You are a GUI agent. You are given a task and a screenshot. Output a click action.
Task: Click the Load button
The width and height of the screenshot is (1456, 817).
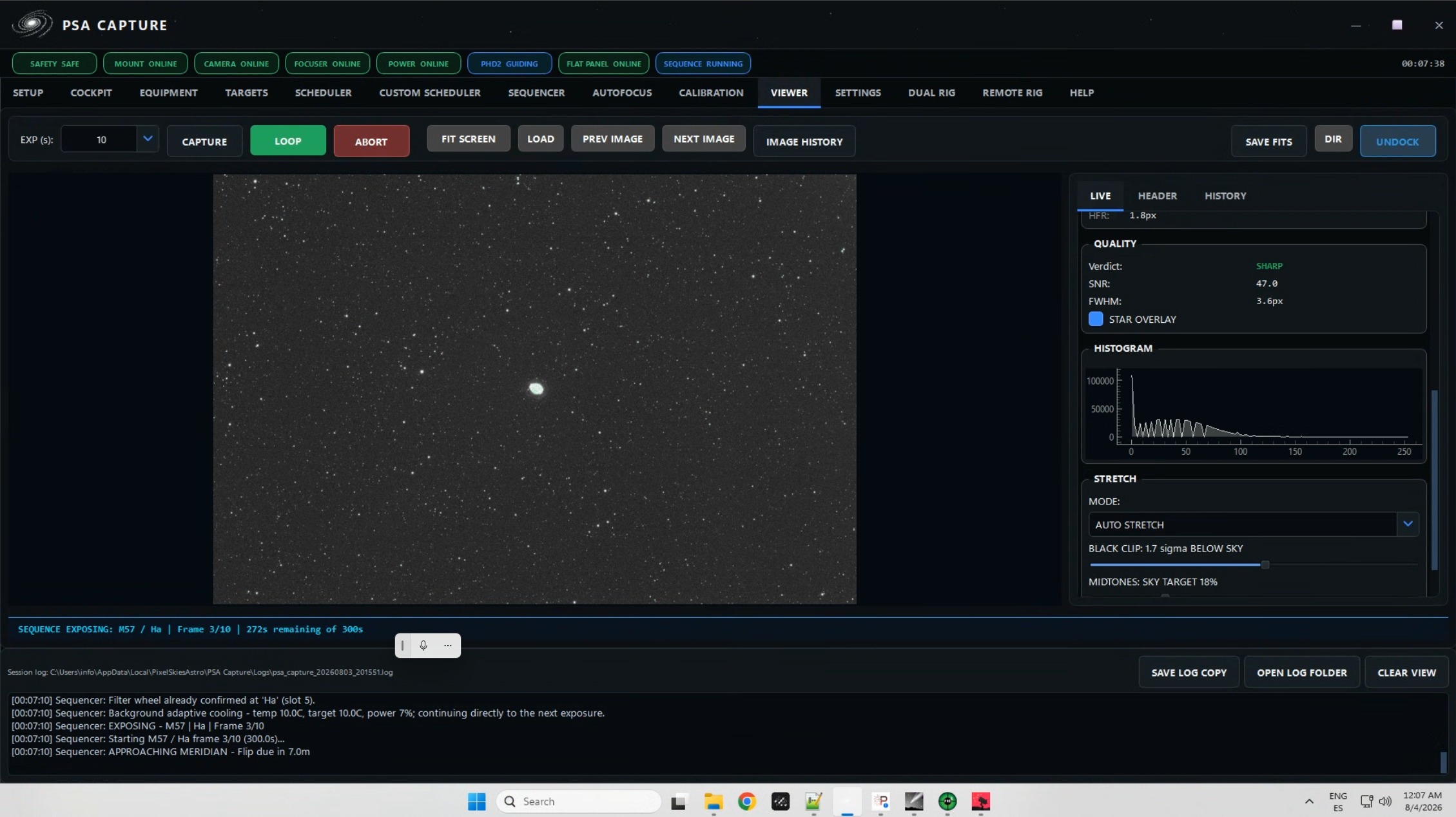click(541, 139)
